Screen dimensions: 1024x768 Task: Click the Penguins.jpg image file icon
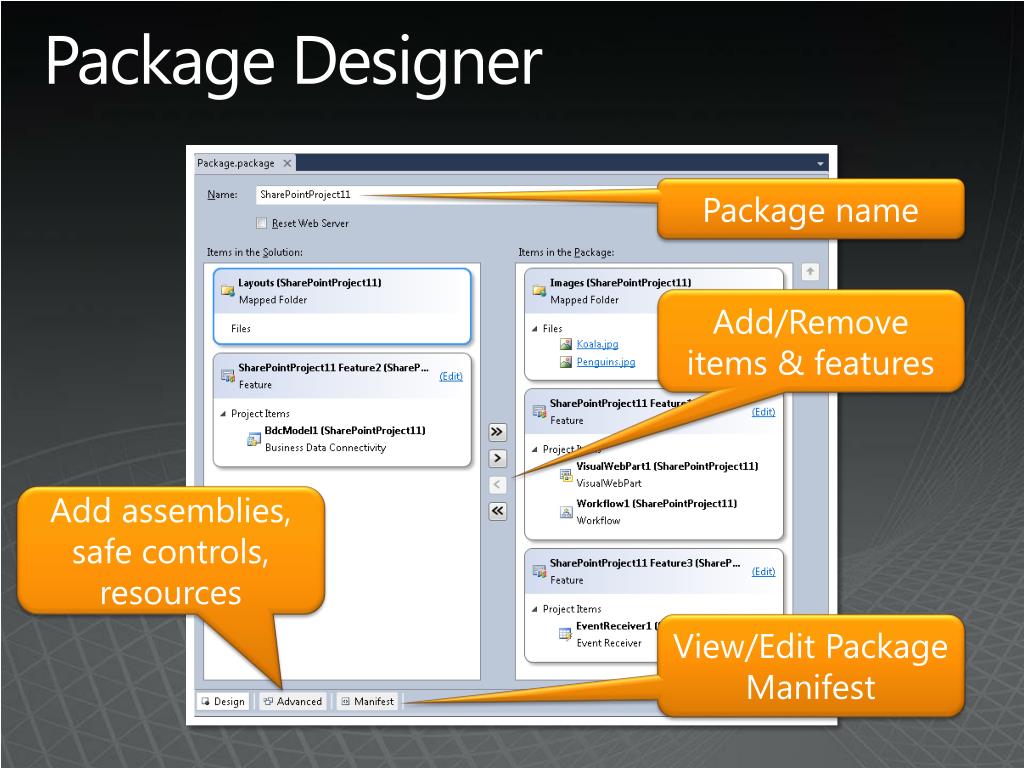coord(566,362)
